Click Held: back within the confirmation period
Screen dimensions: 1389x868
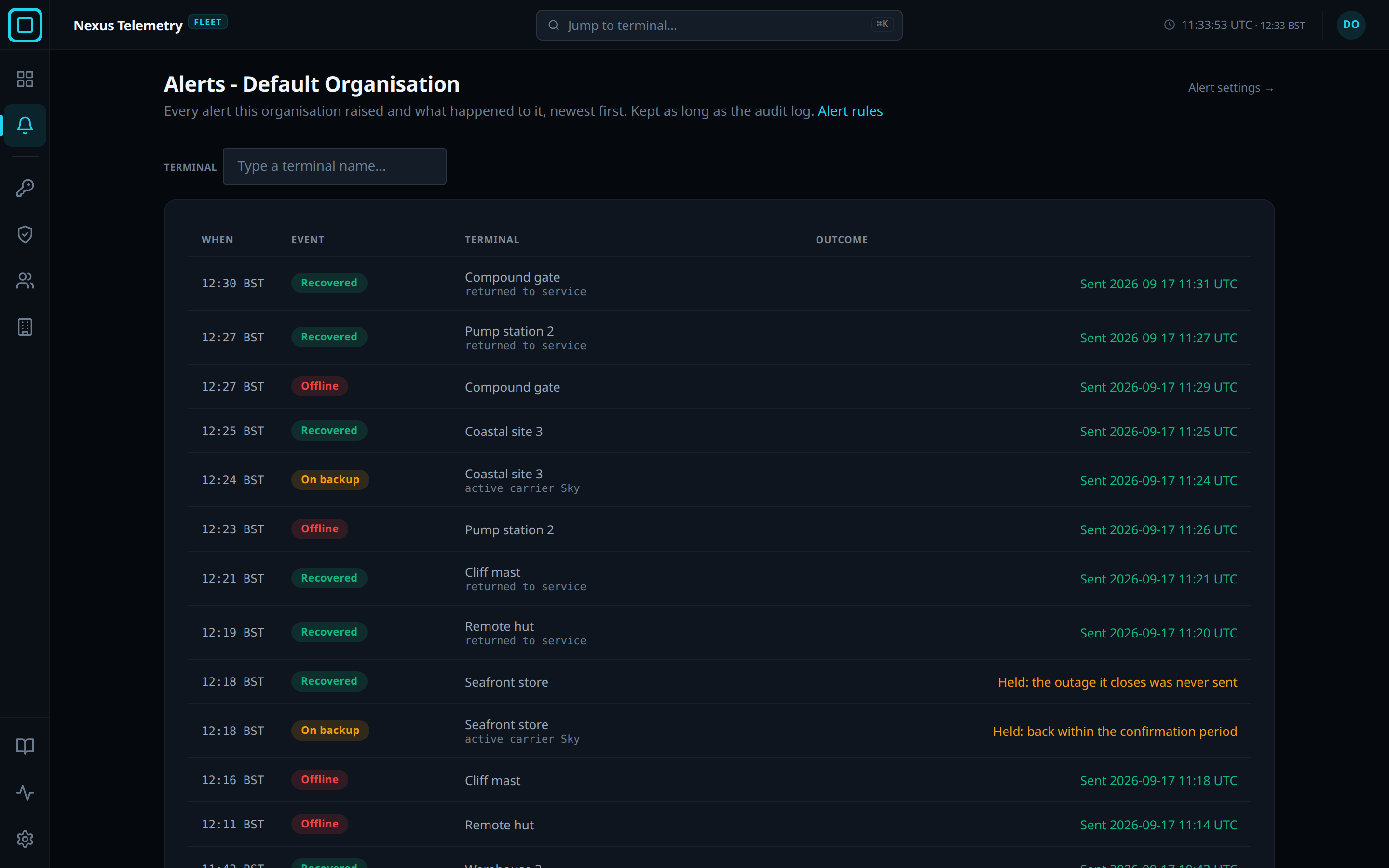pyautogui.click(x=1115, y=732)
